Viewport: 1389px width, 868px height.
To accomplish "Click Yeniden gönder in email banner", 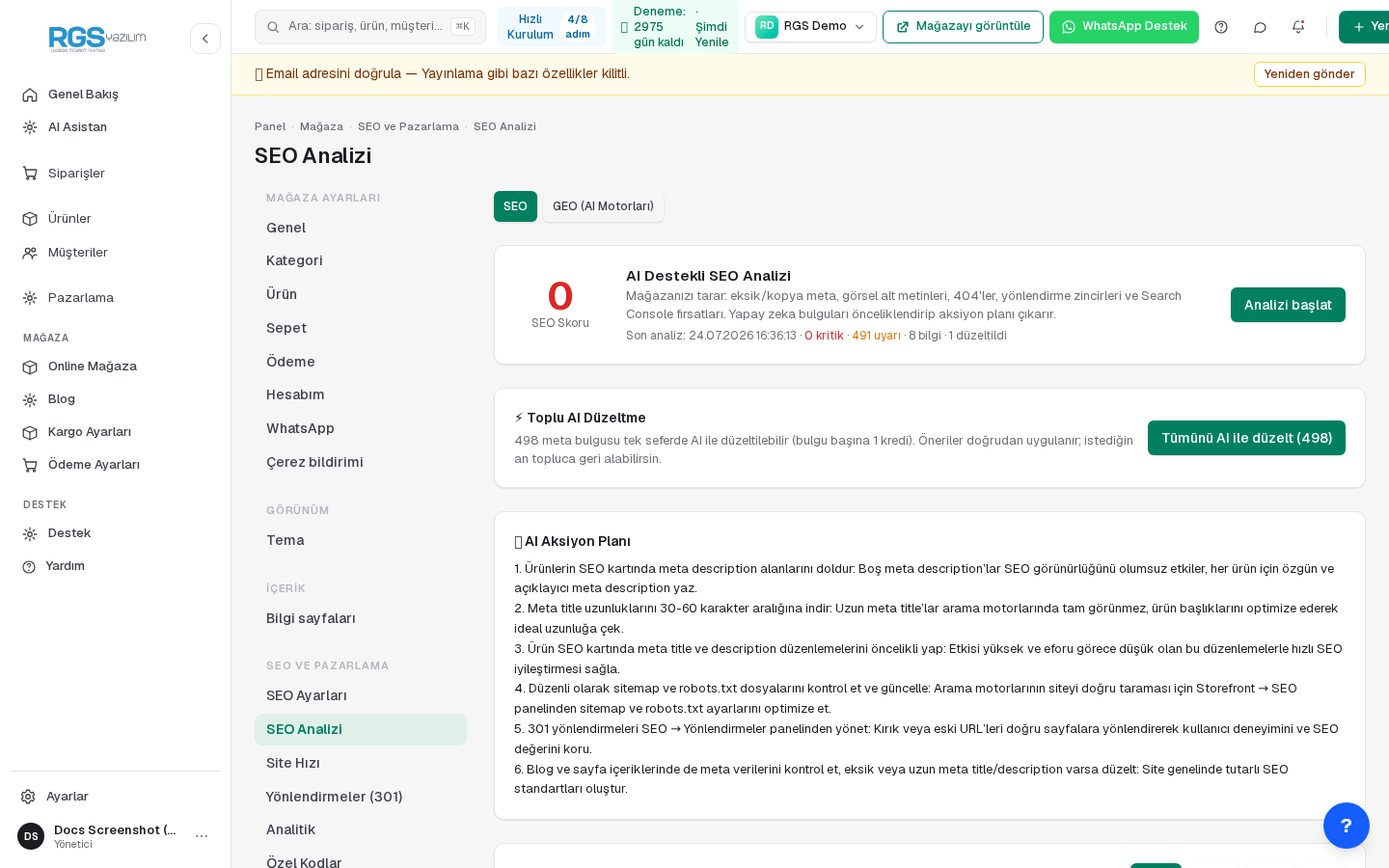I will [x=1309, y=74].
